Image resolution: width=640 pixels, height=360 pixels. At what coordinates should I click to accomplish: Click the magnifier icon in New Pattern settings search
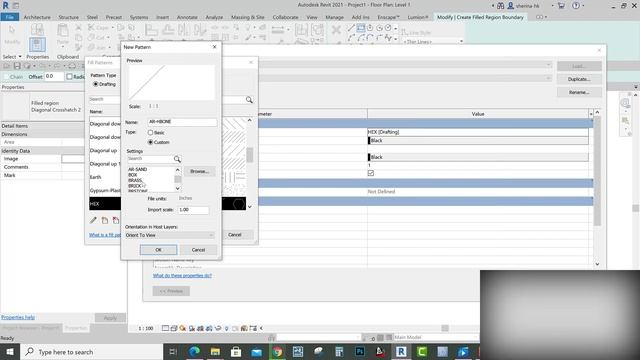tap(177, 159)
